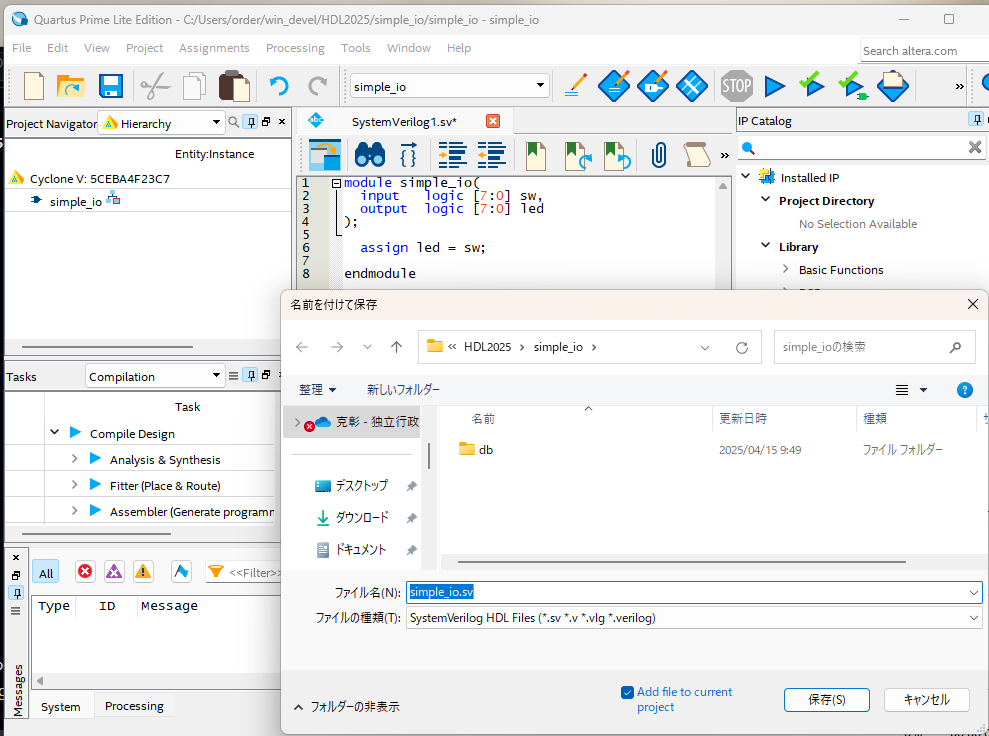The image size is (989, 736).
Task: Toggle bookmark icon in editor toolbar
Action: click(535, 155)
